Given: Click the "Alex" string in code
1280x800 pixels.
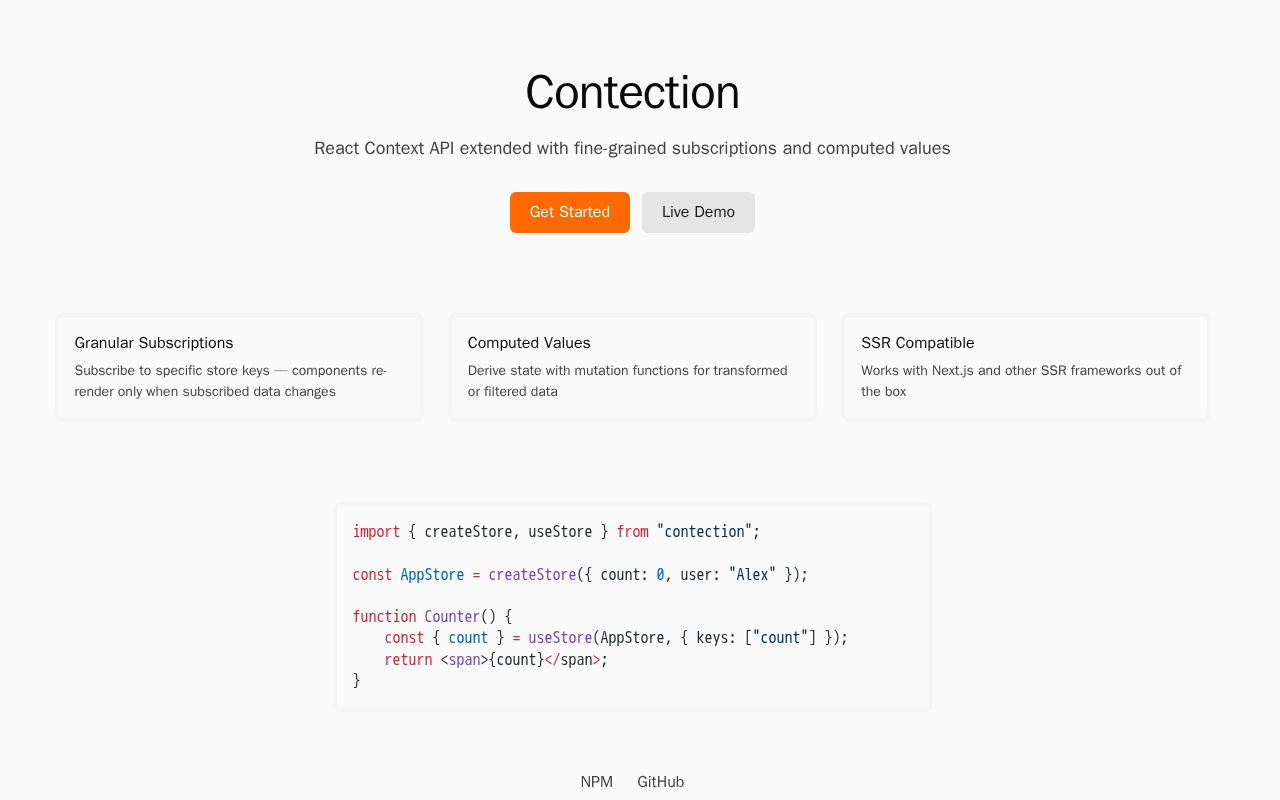Looking at the screenshot, I should click(x=752, y=575).
